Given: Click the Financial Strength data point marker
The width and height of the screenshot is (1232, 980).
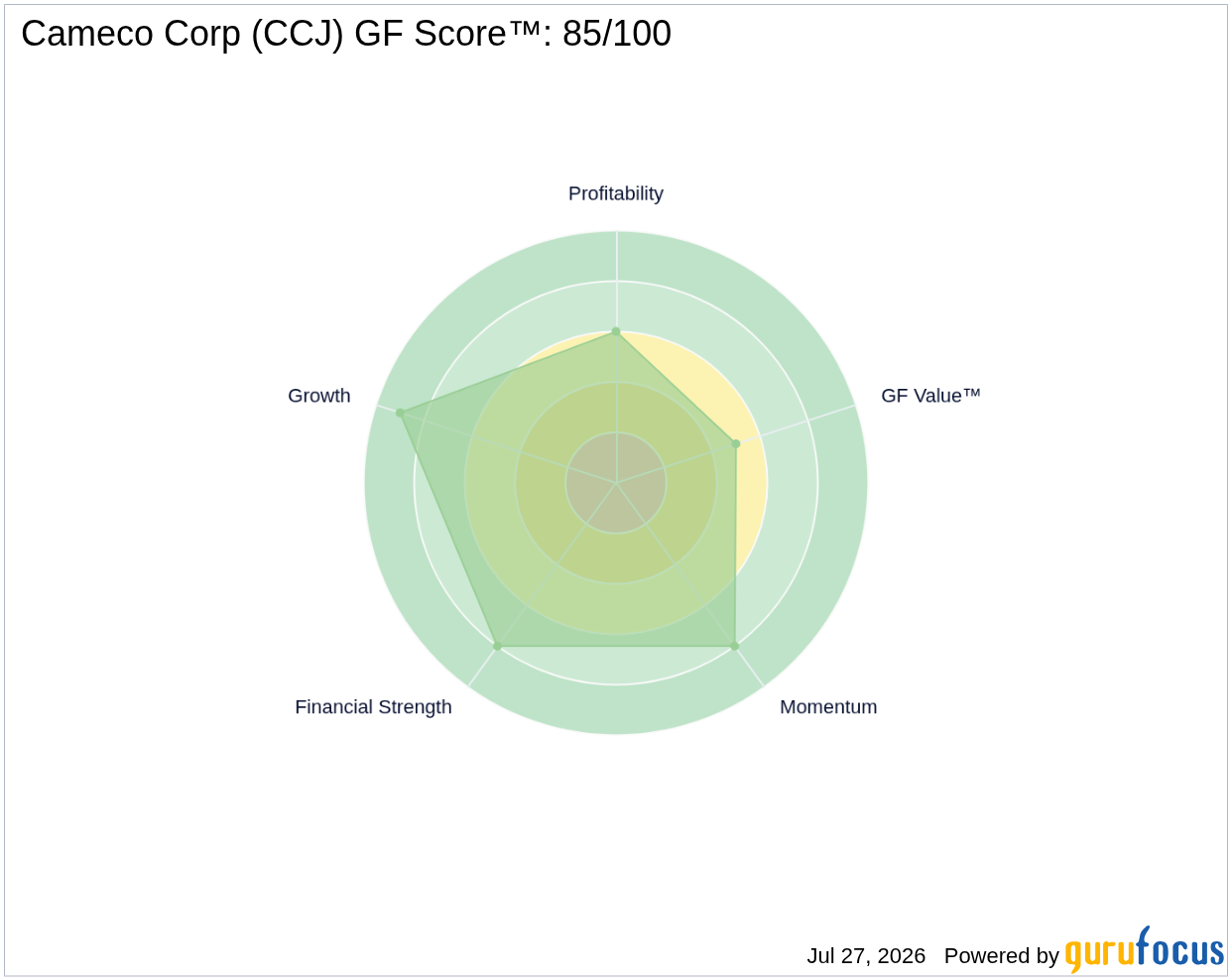Looking at the screenshot, I should click(497, 646).
